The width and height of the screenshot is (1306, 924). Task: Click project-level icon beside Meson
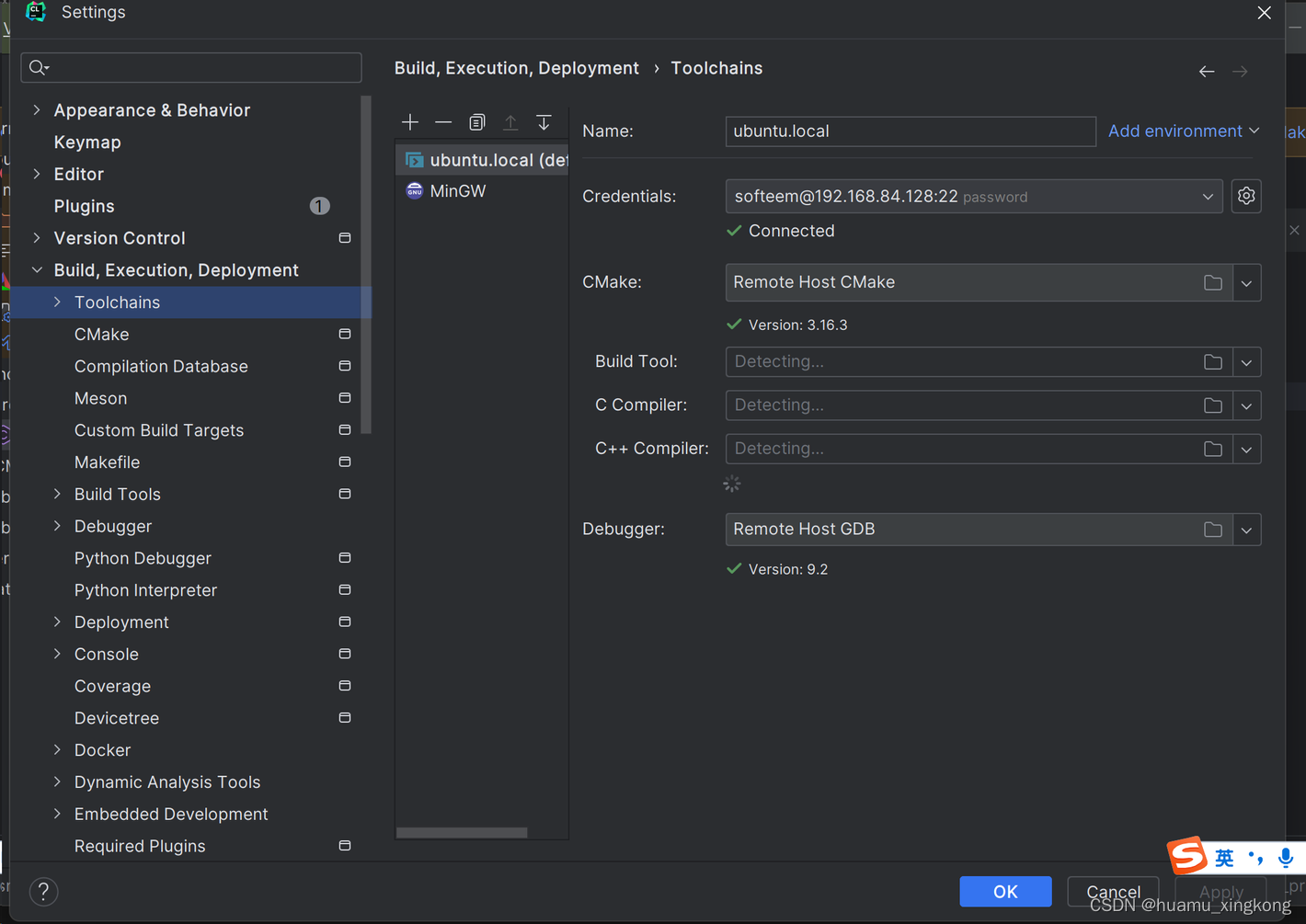[345, 398]
